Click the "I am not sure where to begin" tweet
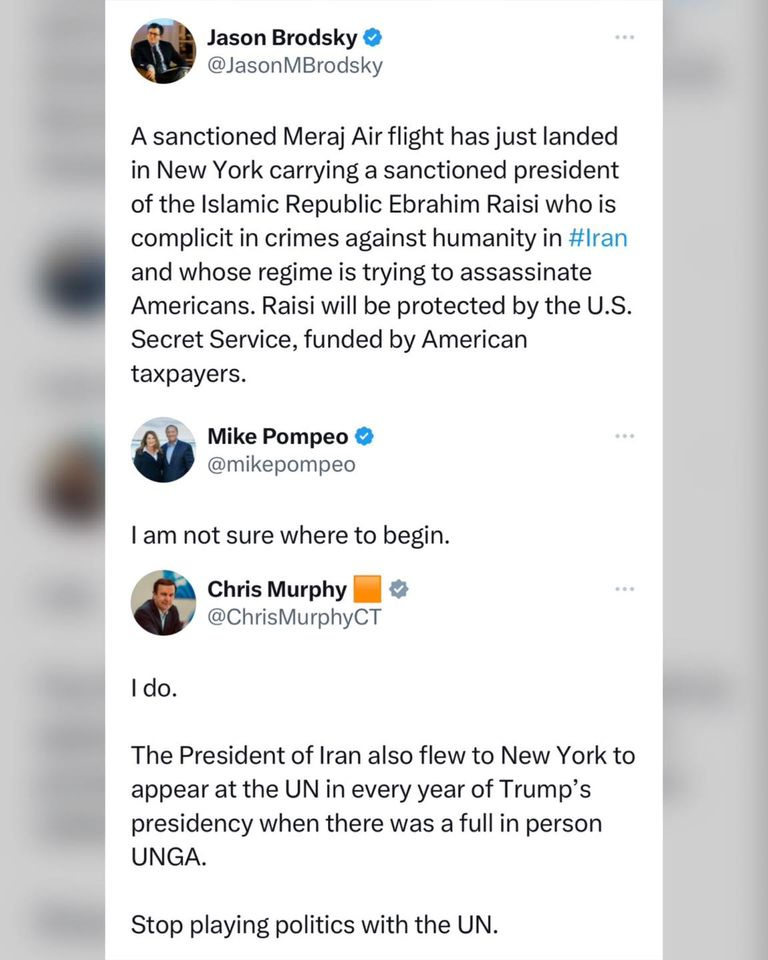This screenshot has width=768, height=960. [290, 536]
